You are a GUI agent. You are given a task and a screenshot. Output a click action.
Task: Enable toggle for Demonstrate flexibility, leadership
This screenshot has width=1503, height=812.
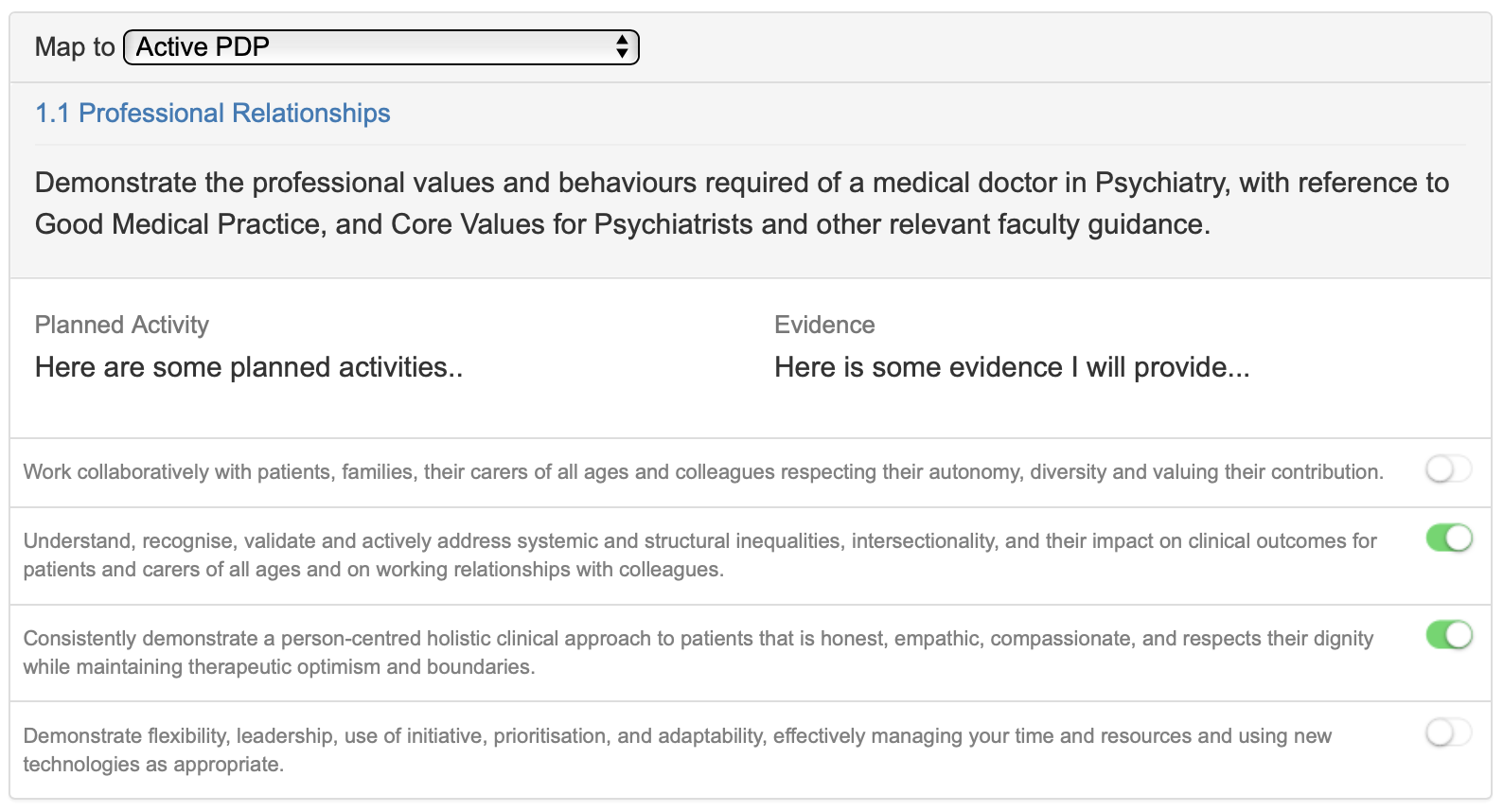coord(1449,733)
